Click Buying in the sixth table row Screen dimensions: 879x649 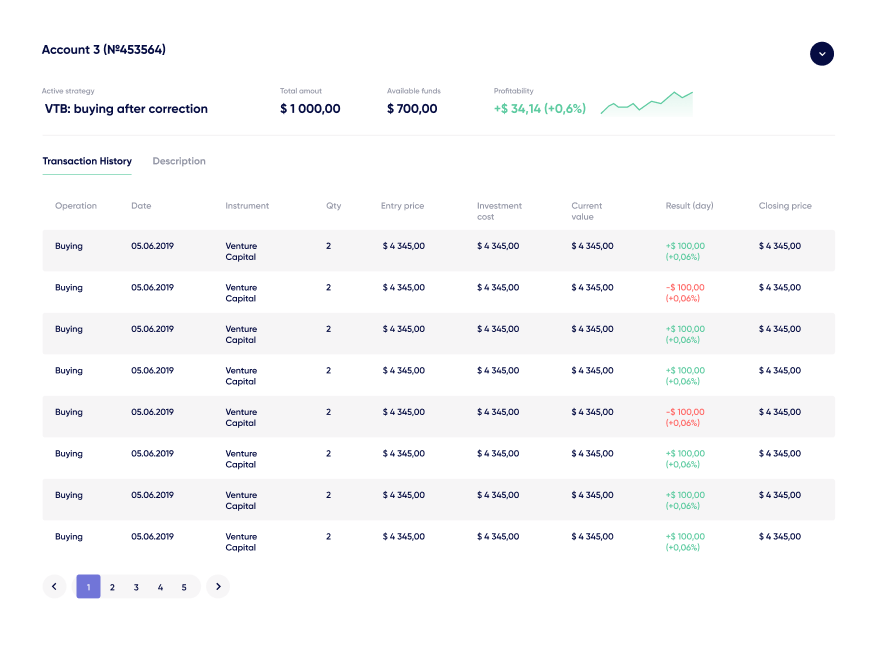tap(69, 453)
